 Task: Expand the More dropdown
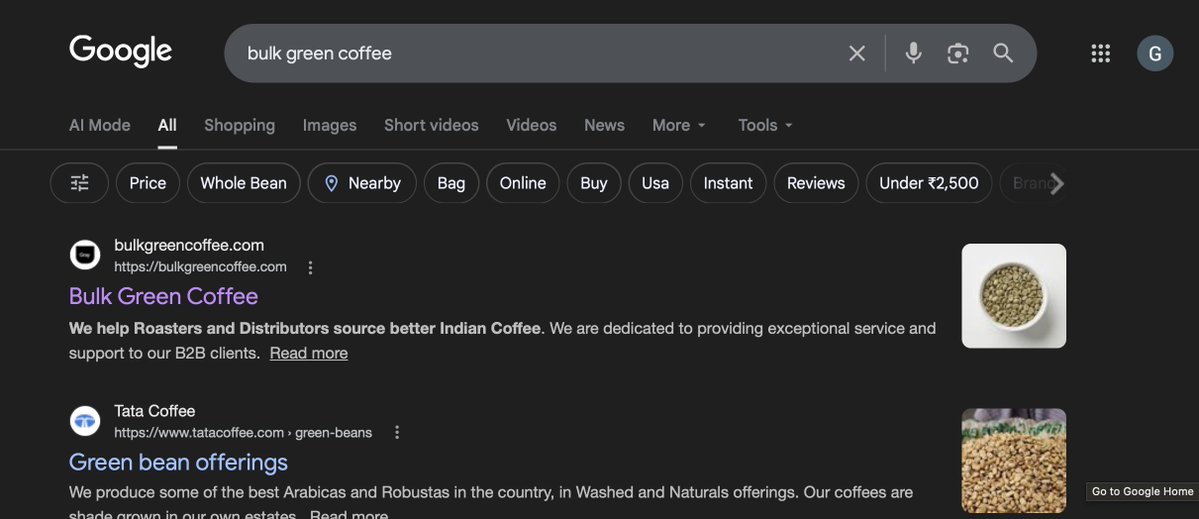tap(679, 125)
